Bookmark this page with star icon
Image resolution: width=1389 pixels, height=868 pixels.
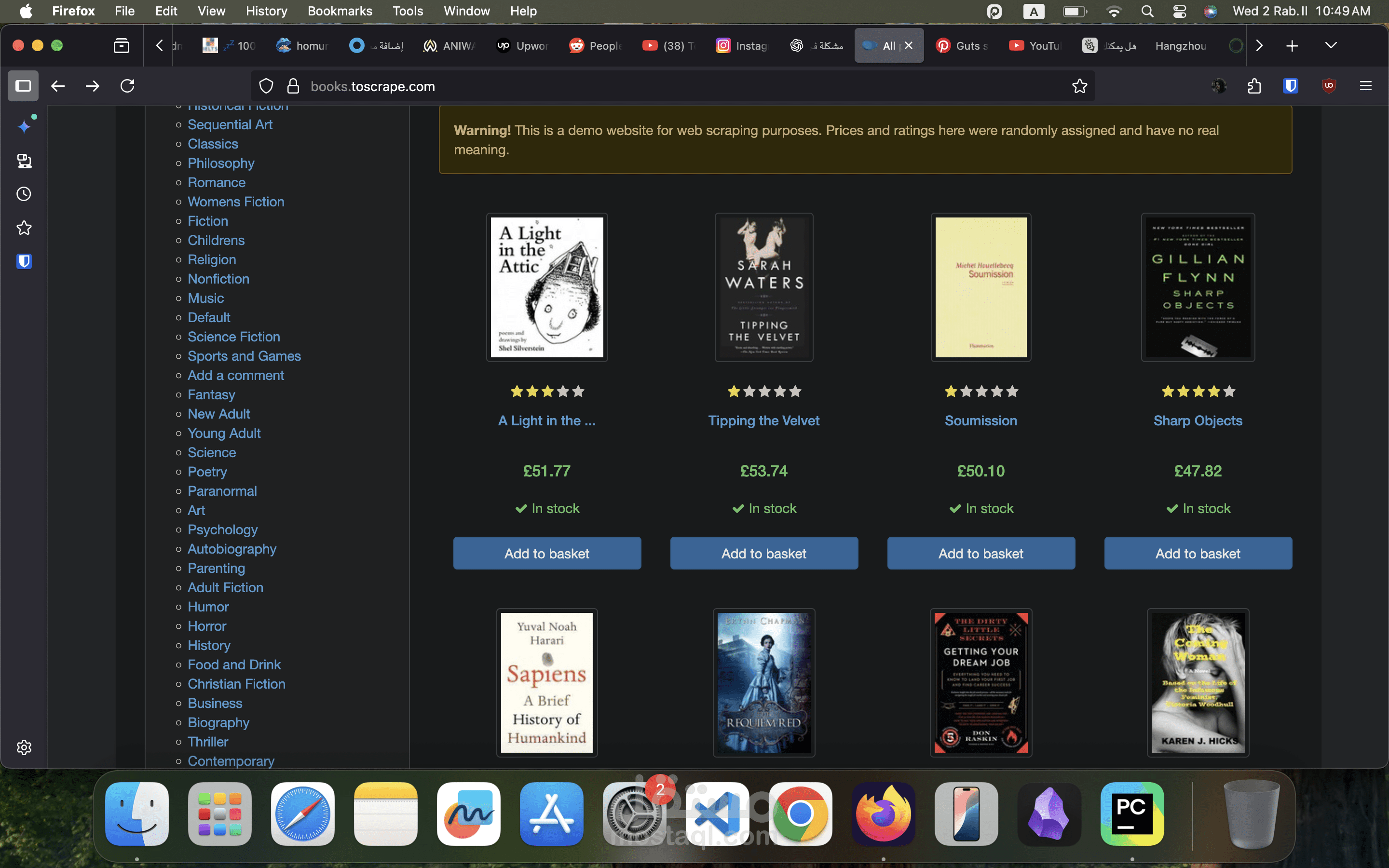(x=1079, y=86)
